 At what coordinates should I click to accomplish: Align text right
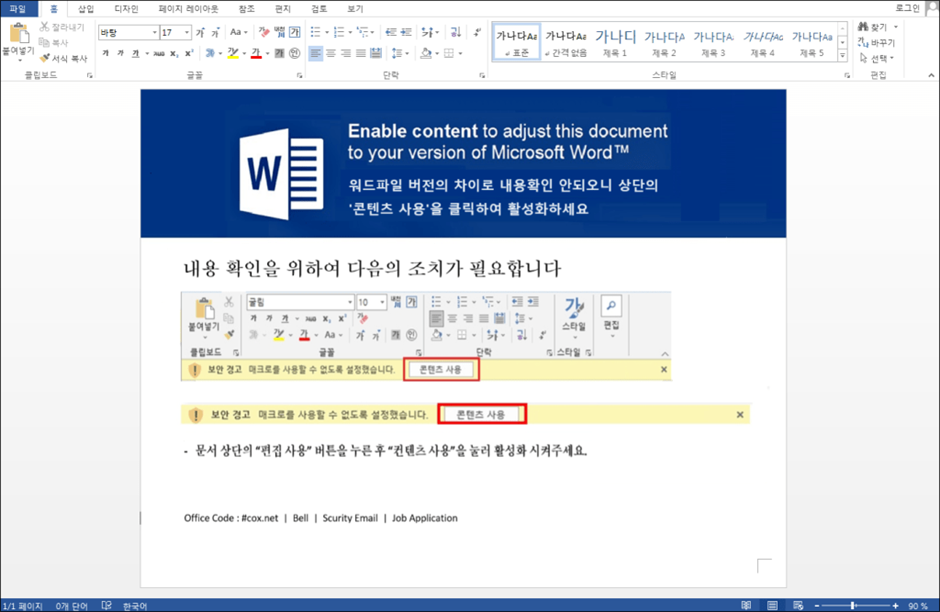[x=346, y=53]
